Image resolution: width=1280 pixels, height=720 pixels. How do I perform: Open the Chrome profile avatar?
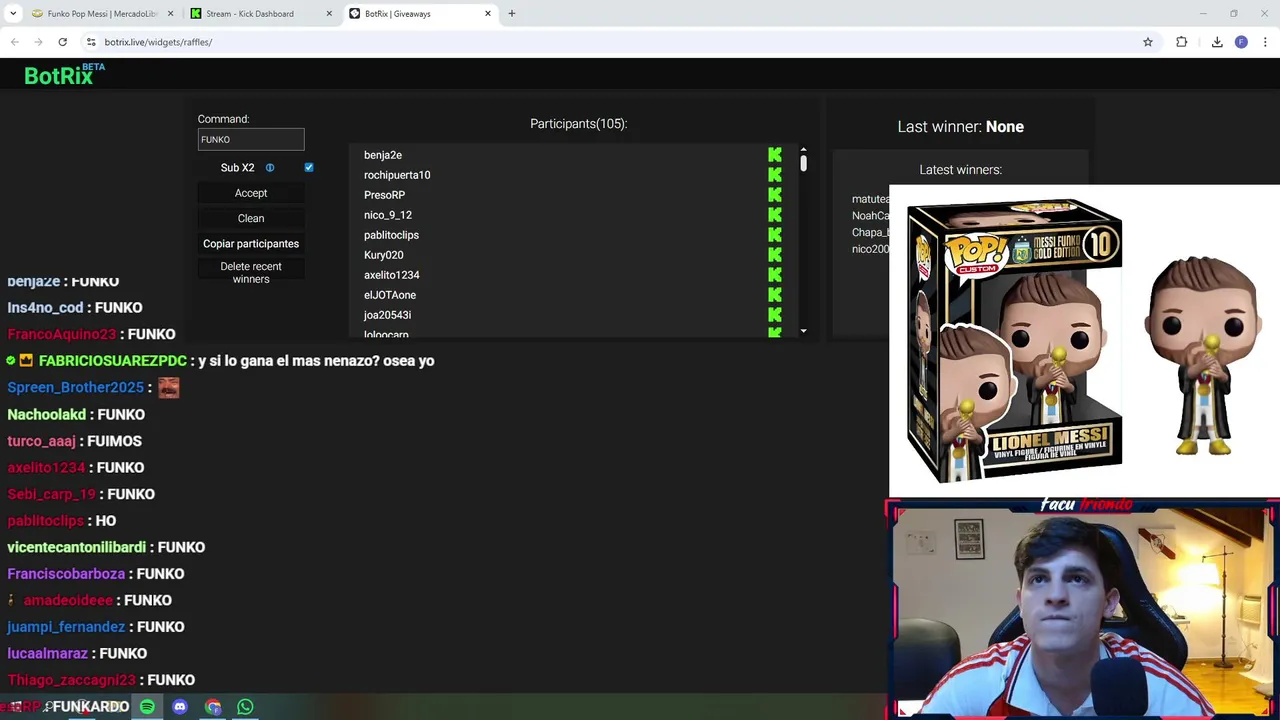pyautogui.click(x=1241, y=42)
